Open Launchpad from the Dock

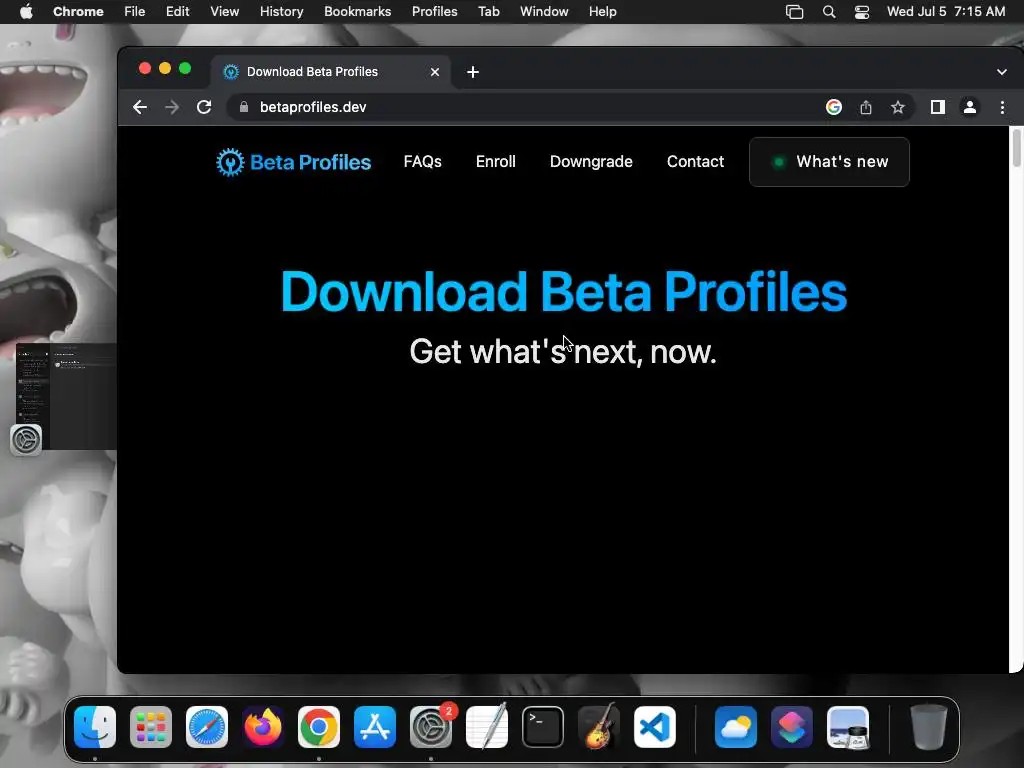click(x=151, y=727)
